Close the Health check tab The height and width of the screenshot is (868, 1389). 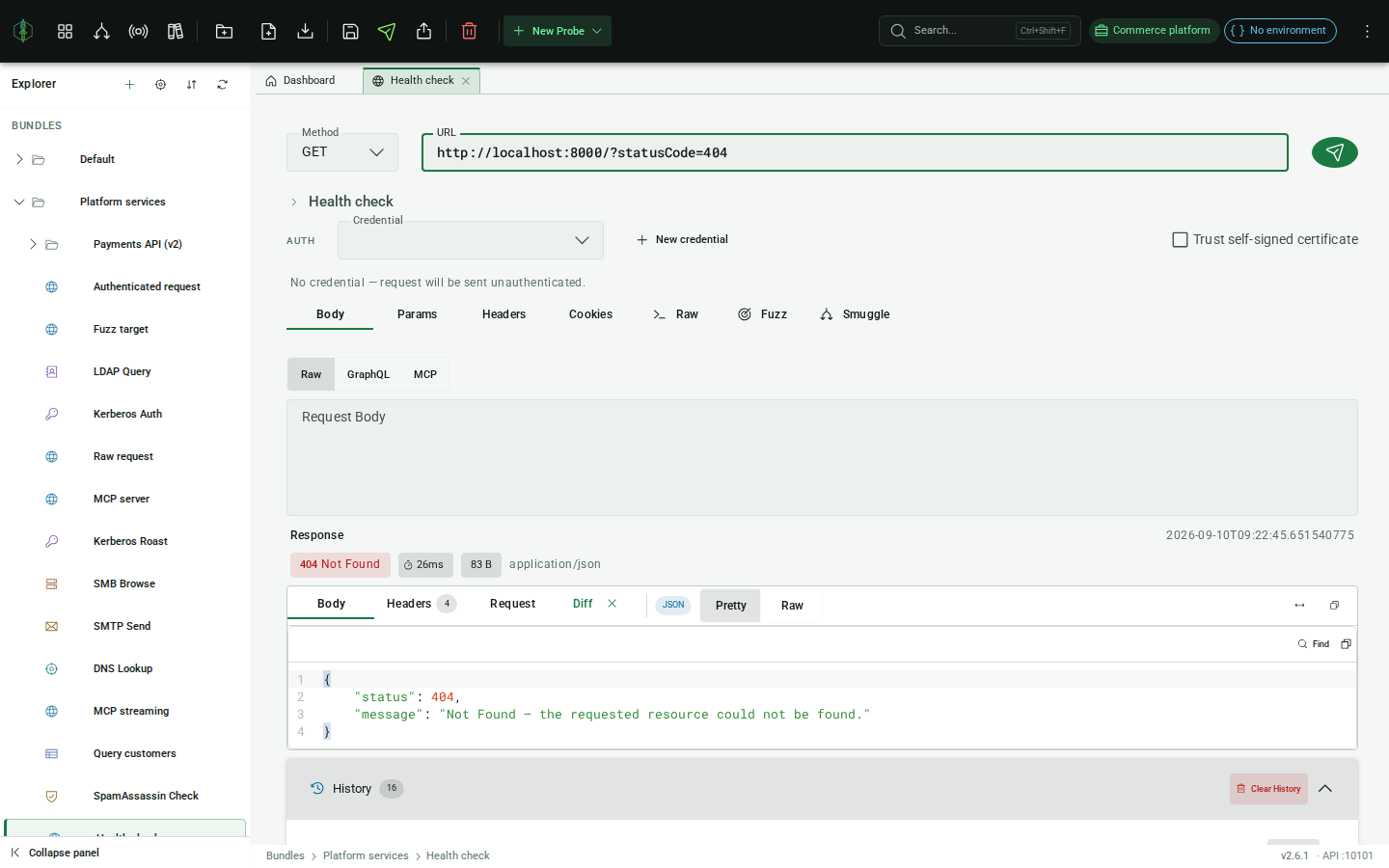466,81
